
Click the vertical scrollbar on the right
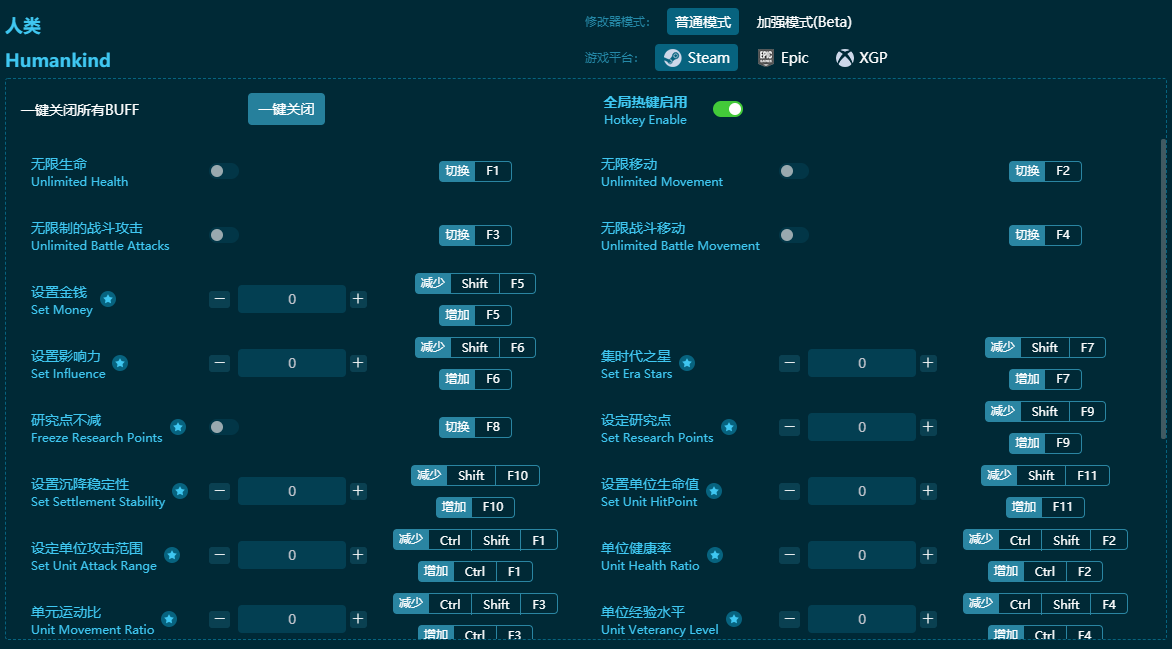click(1163, 288)
